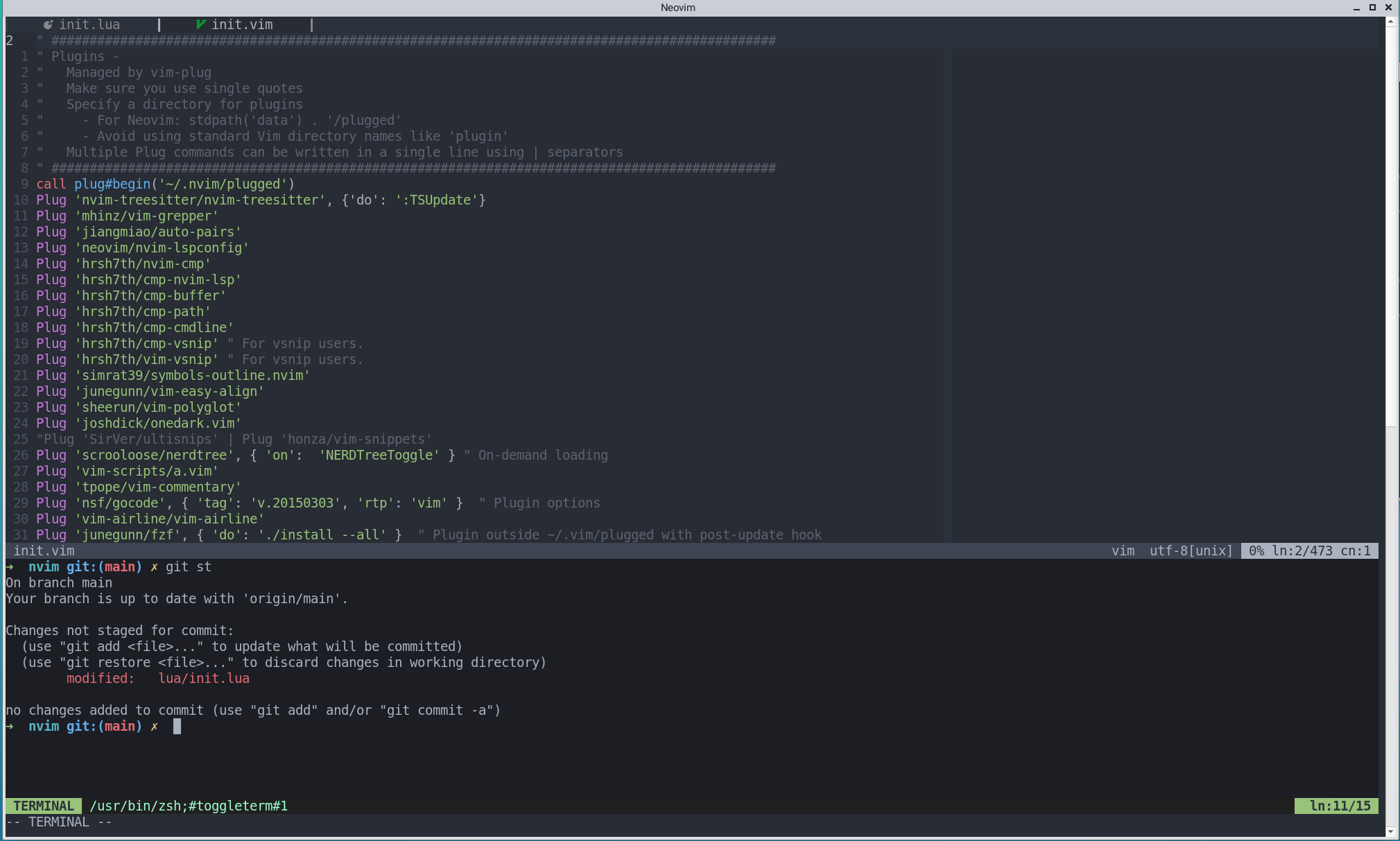Viewport: 1400px width, 841px height.
Task: Click 'ln:11/15' terminal position indicator
Action: [1336, 806]
